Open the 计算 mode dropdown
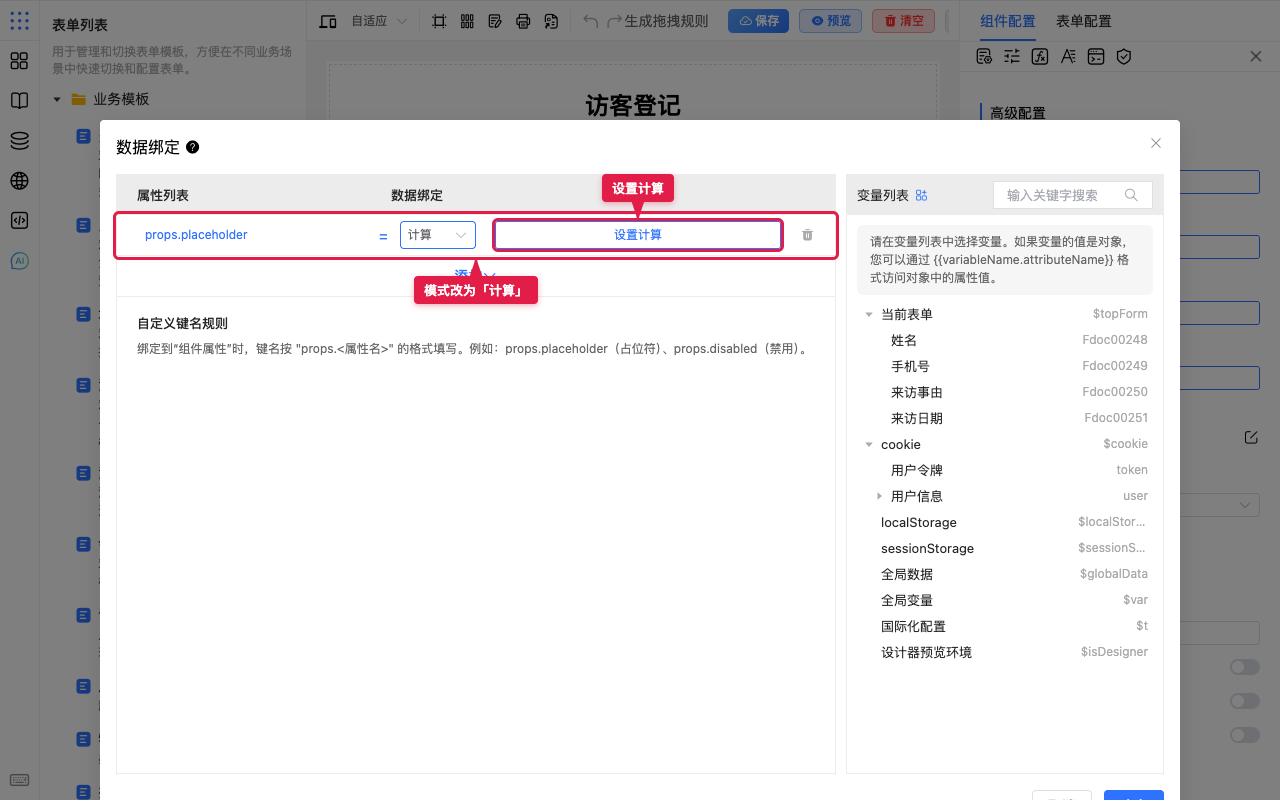 [438, 235]
